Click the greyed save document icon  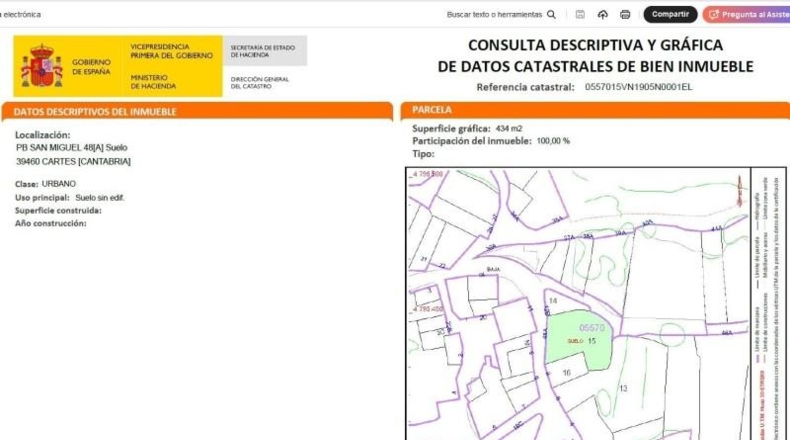tap(580, 15)
